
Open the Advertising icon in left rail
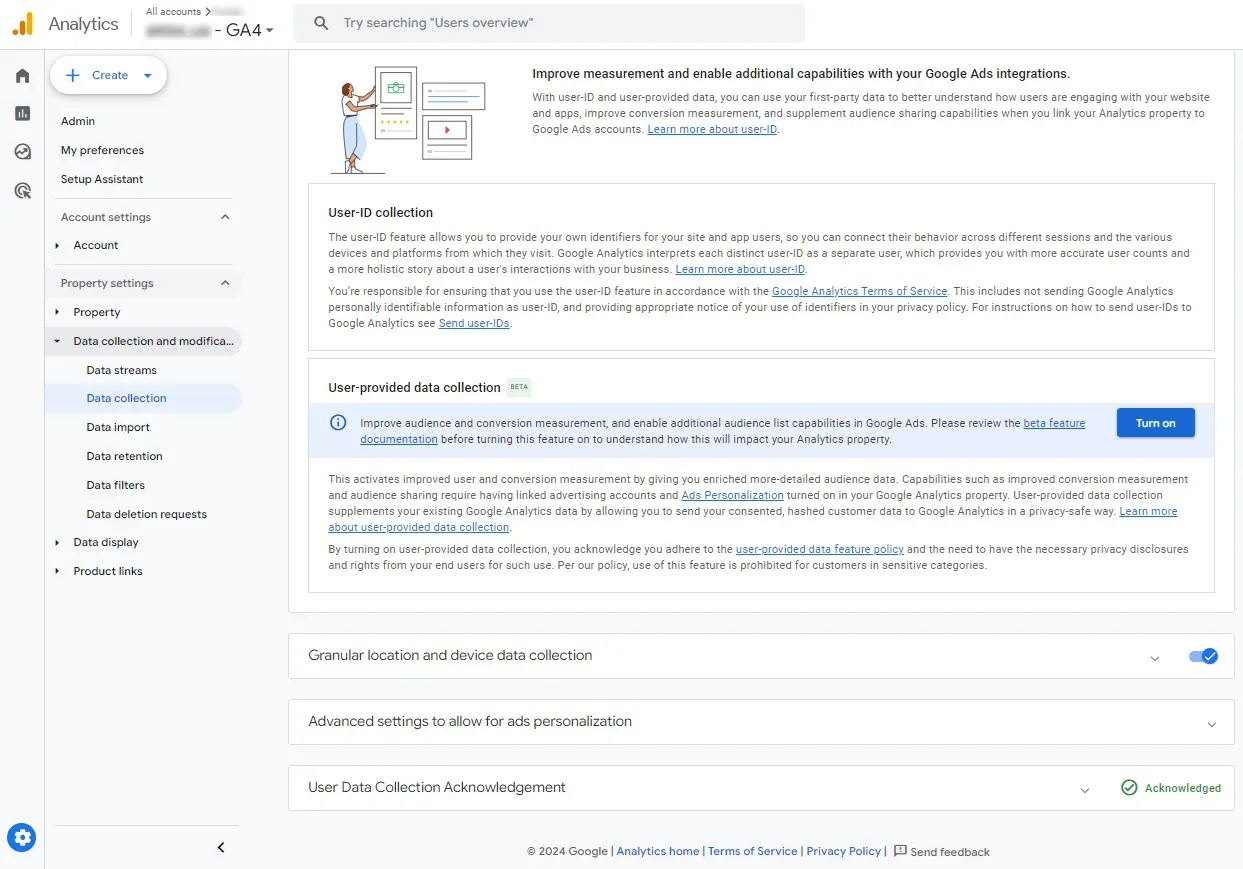(x=22, y=190)
